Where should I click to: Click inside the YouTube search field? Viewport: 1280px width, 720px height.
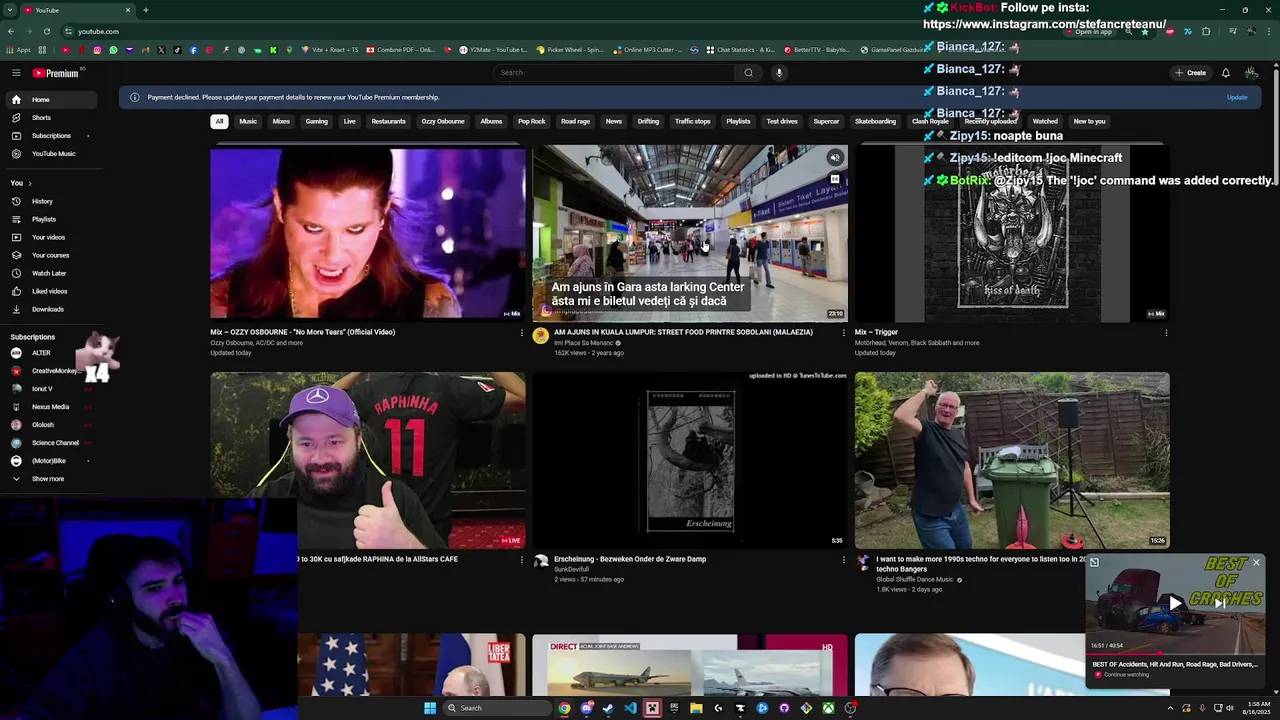click(615, 72)
